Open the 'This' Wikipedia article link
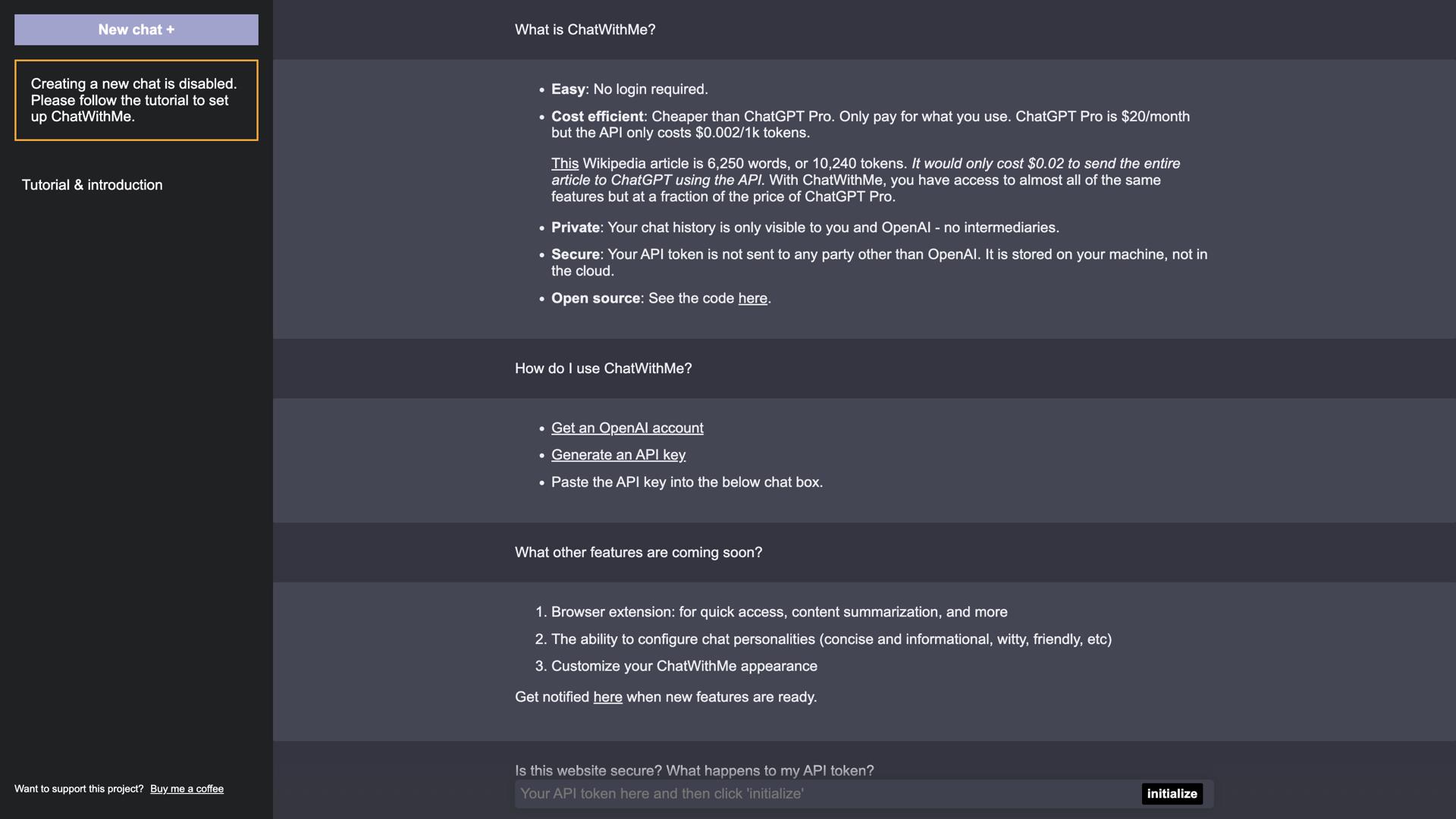This screenshot has width=1456, height=819. coord(564,164)
